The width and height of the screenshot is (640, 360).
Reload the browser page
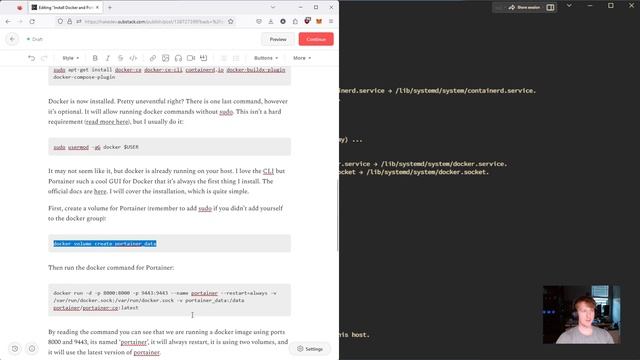click(32, 21)
